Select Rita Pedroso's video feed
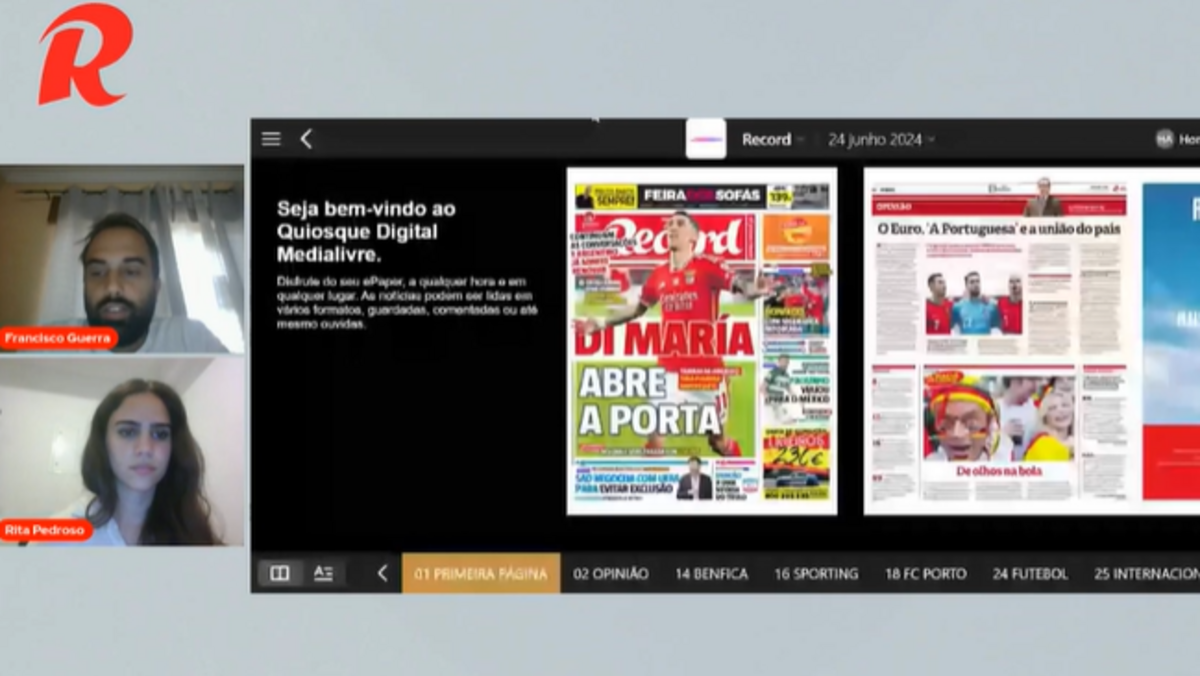Viewport: 1200px width, 676px height. [x=122, y=452]
